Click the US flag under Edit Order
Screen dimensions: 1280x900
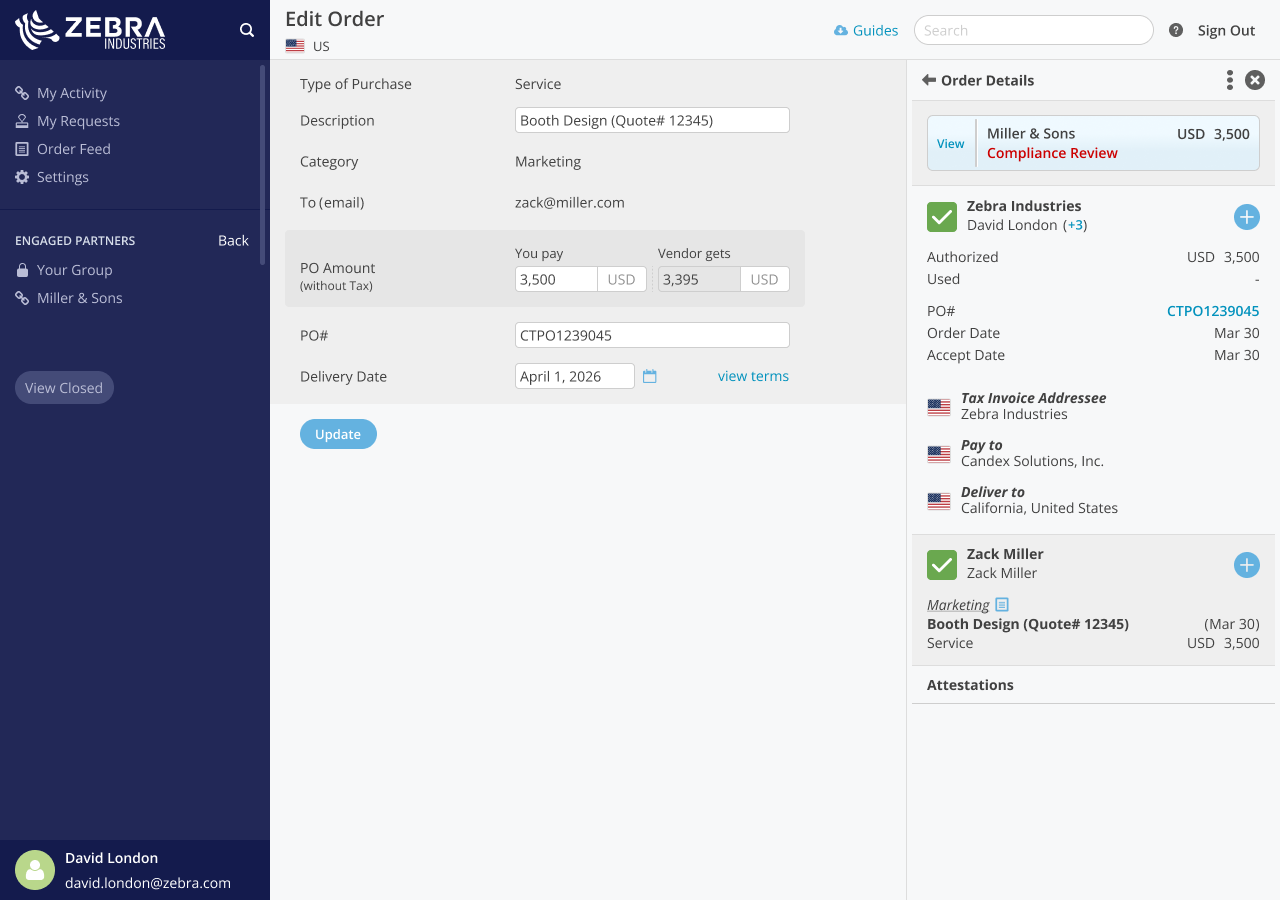point(295,46)
